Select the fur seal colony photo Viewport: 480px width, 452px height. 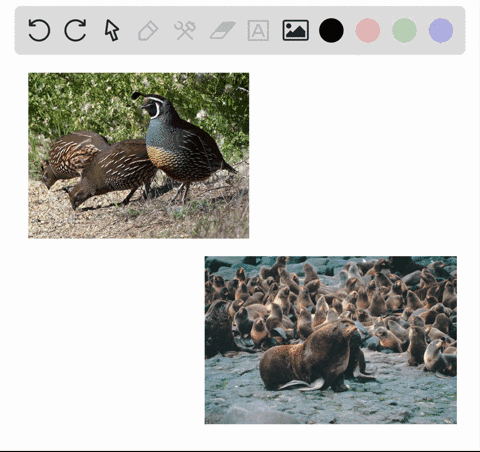point(331,340)
